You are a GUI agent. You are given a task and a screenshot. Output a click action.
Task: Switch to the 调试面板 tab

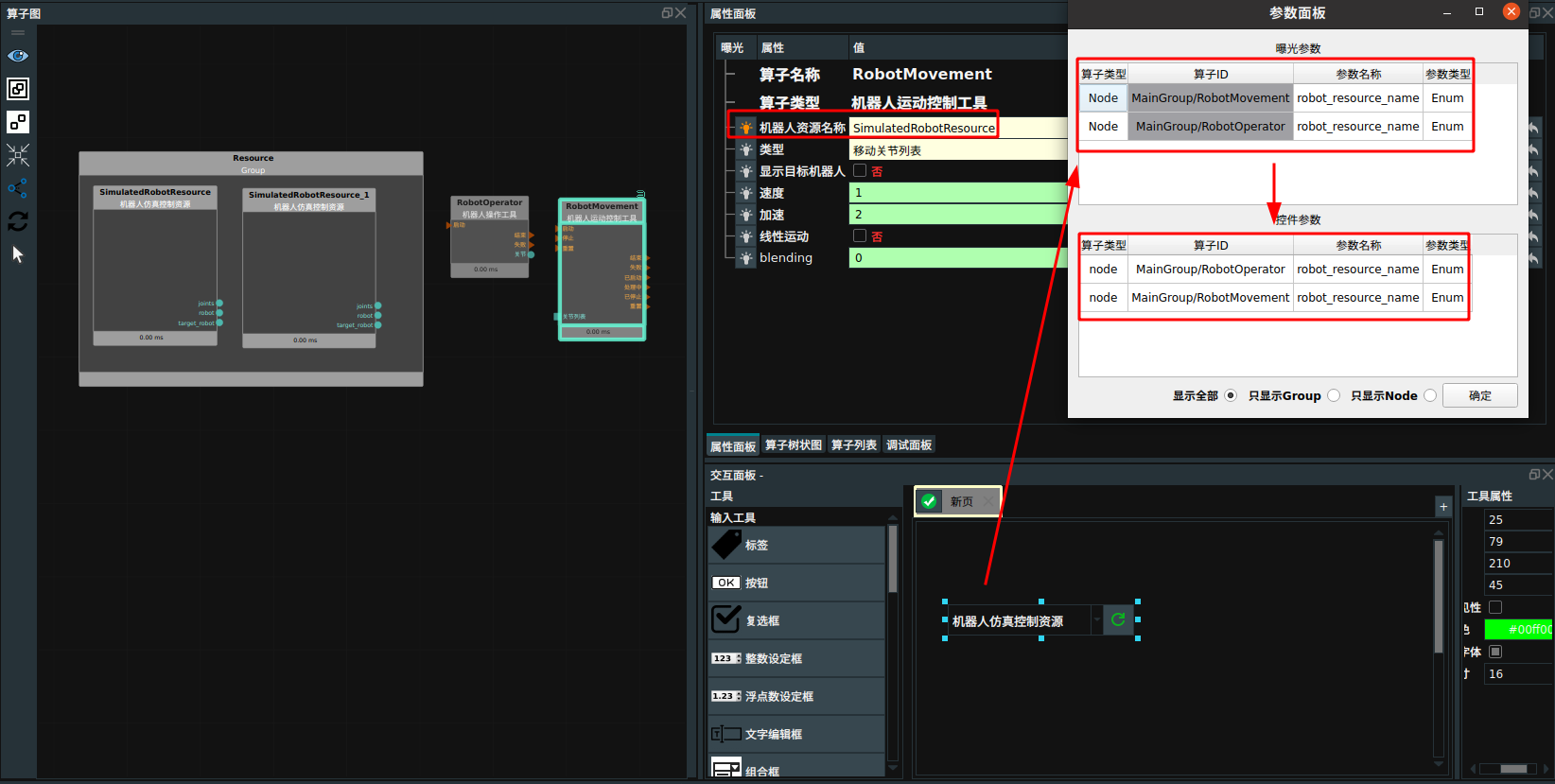[909, 445]
